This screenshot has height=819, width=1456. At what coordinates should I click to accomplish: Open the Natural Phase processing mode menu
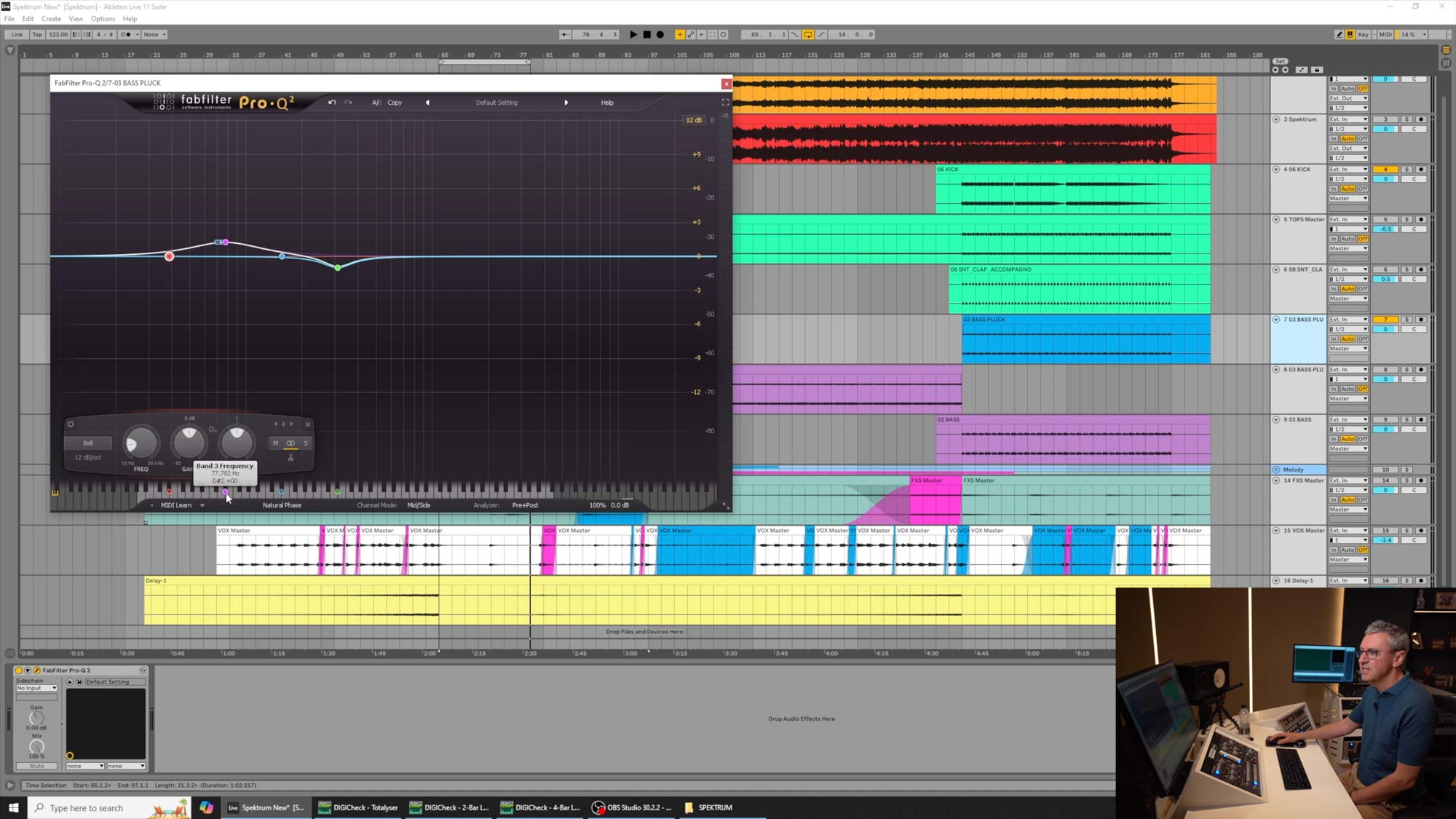(282, 505)
